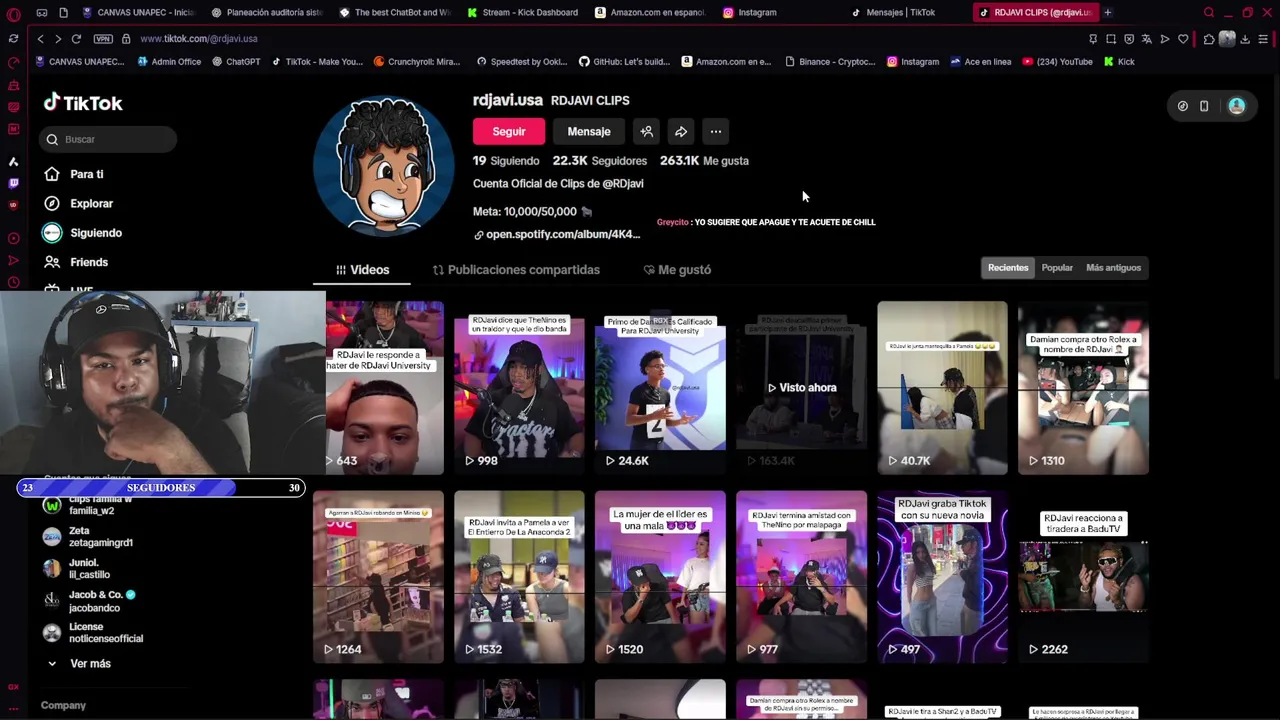Expand the Ver más followed accounts list
The width and height of the screenshot is (1280, 720).
point(79,664)
